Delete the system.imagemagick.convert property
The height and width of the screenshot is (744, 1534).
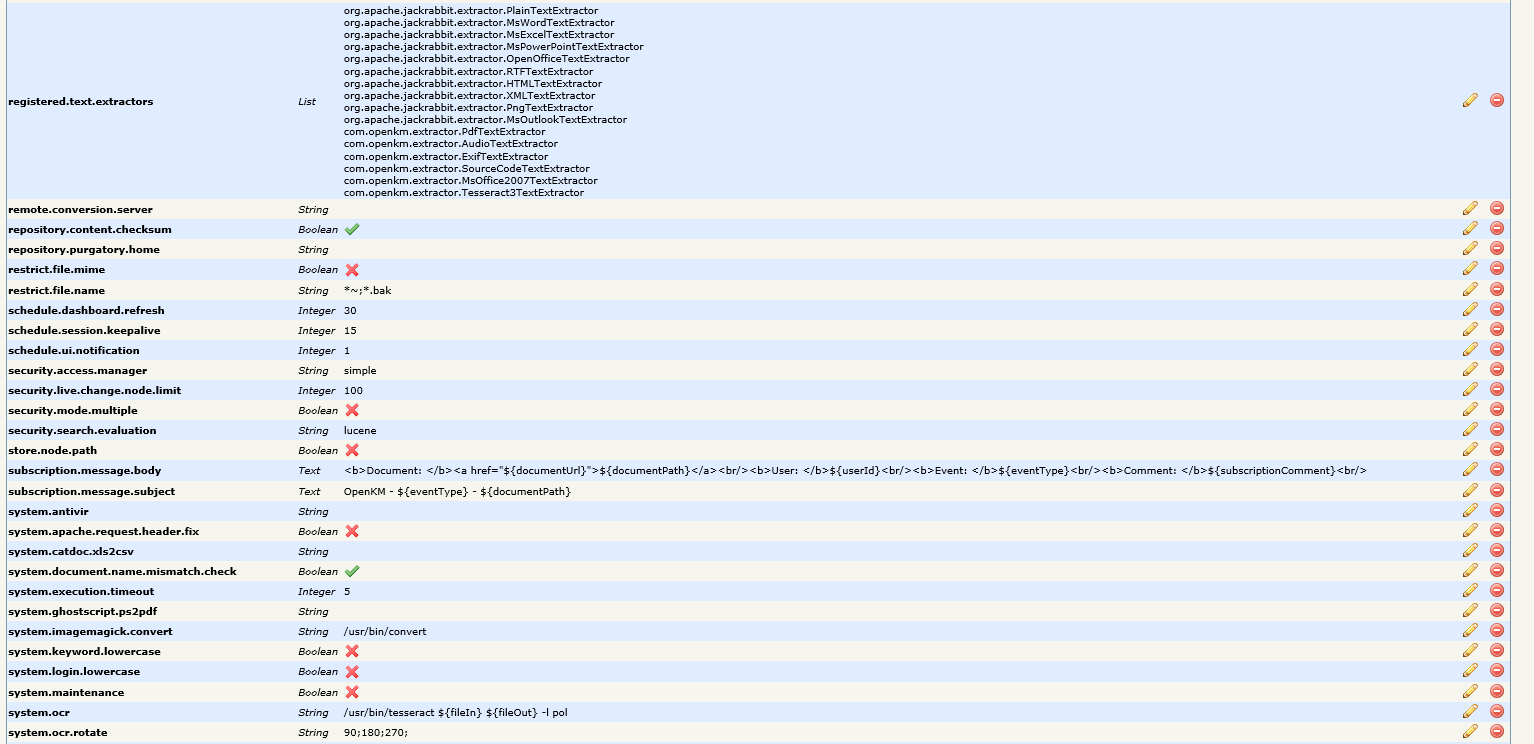click(x=1496, y=630)
